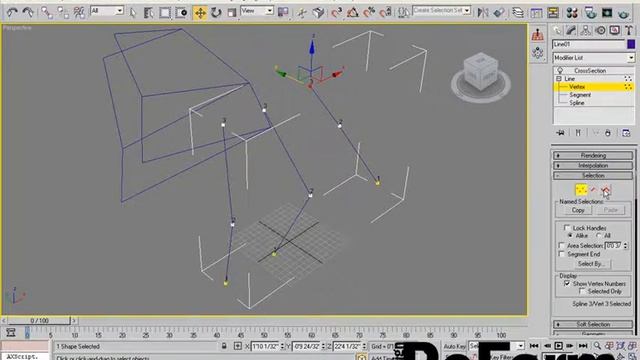Screen dimensions: 640x360
Task: Click the Use Pivot Point Center icon
Action: [283, 13]
